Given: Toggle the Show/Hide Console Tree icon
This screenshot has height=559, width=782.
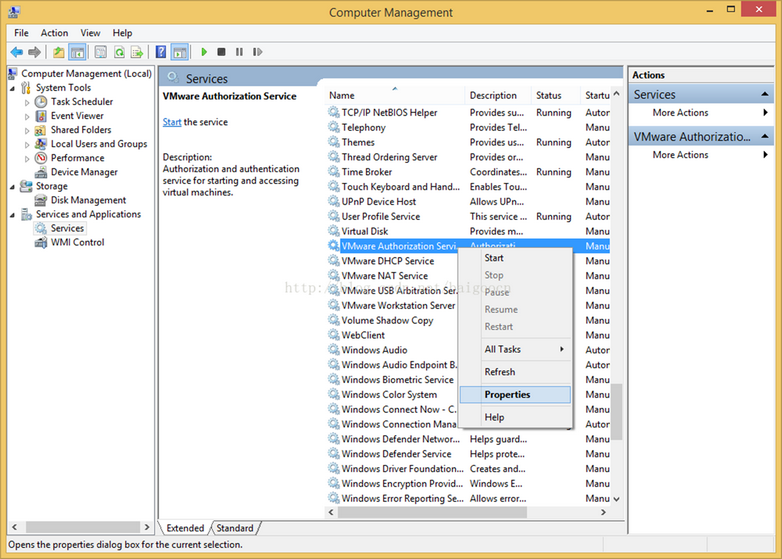Looking at the screenshot, I should (x=77, y=52).
